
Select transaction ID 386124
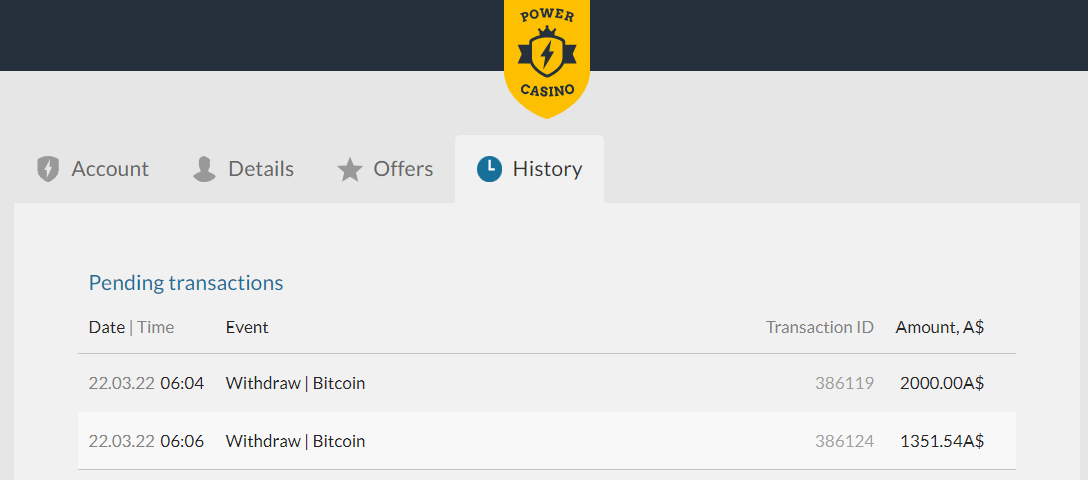[x=844, y=441]
